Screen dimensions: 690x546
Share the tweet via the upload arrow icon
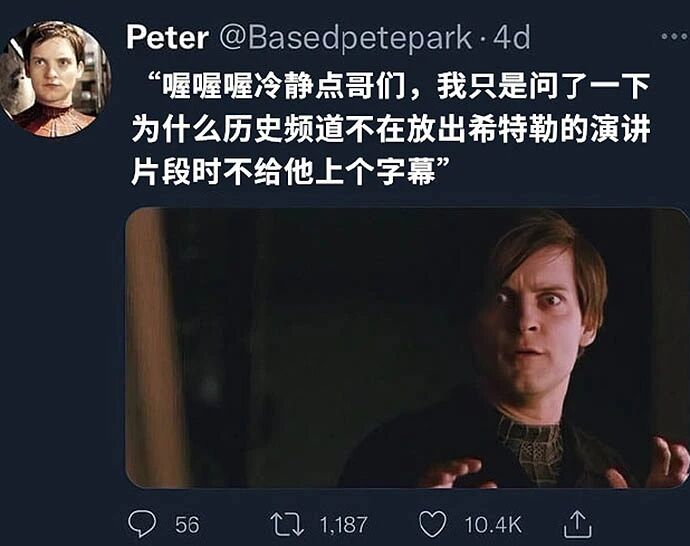[x=577, y=524]
